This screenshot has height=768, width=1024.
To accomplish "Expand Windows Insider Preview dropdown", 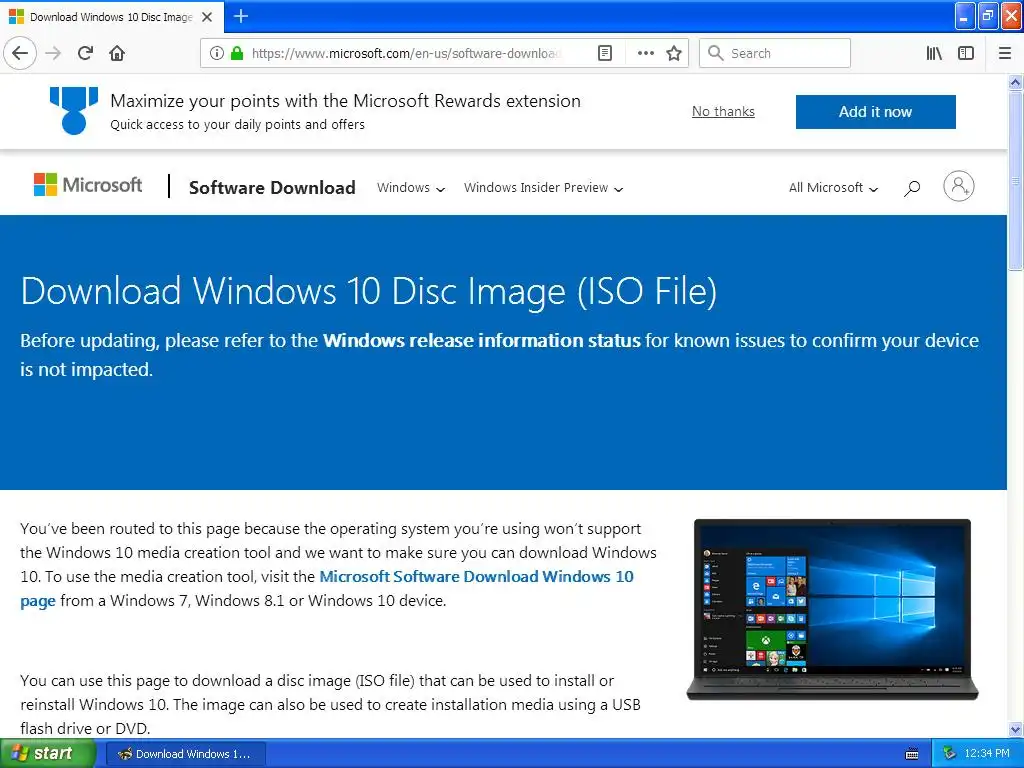I will (543, 188).
